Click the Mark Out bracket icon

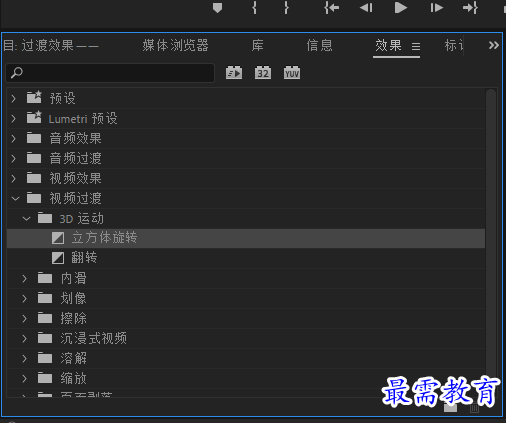pos(286,8)
